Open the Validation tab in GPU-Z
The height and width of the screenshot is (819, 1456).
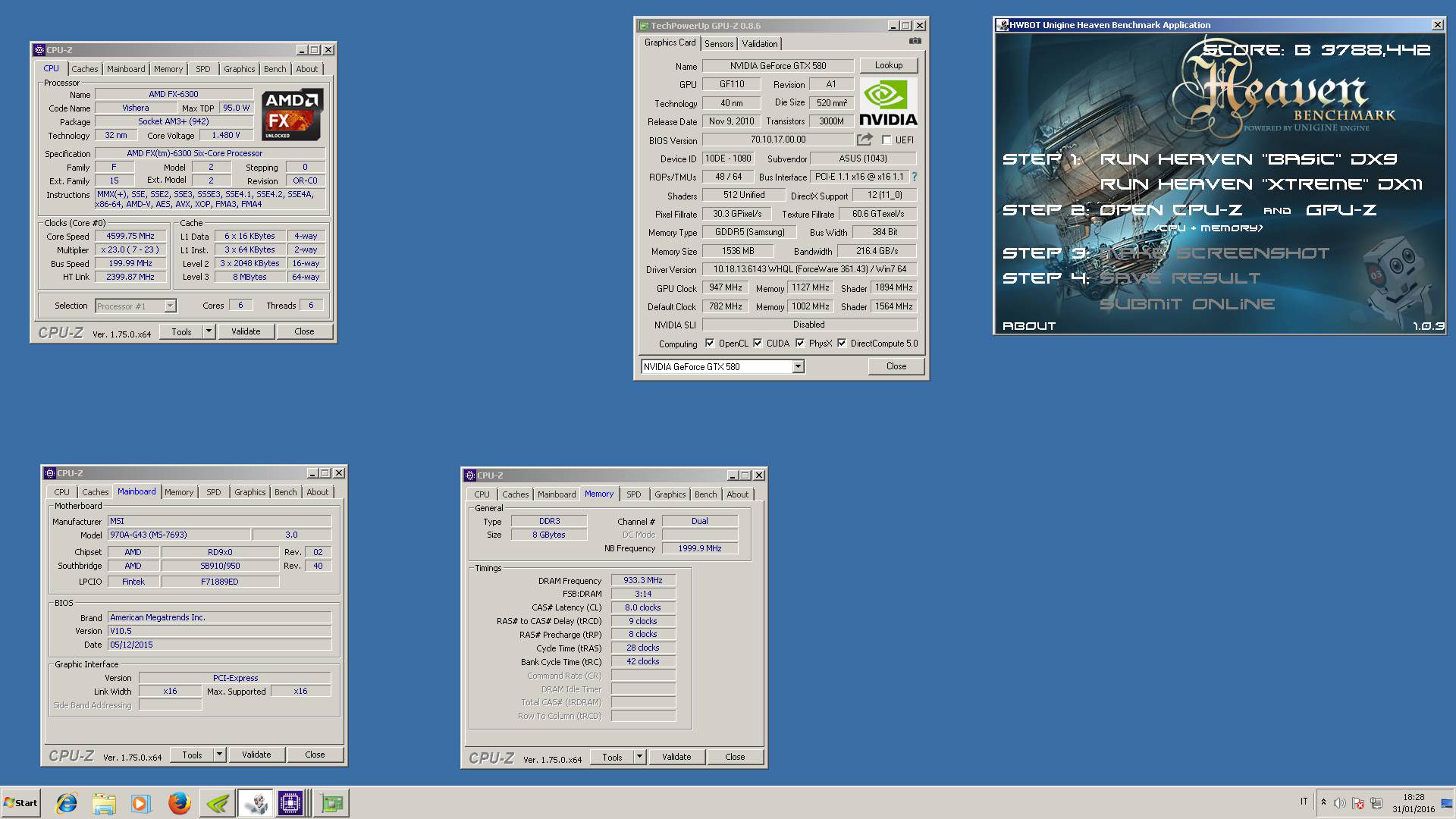760,44
